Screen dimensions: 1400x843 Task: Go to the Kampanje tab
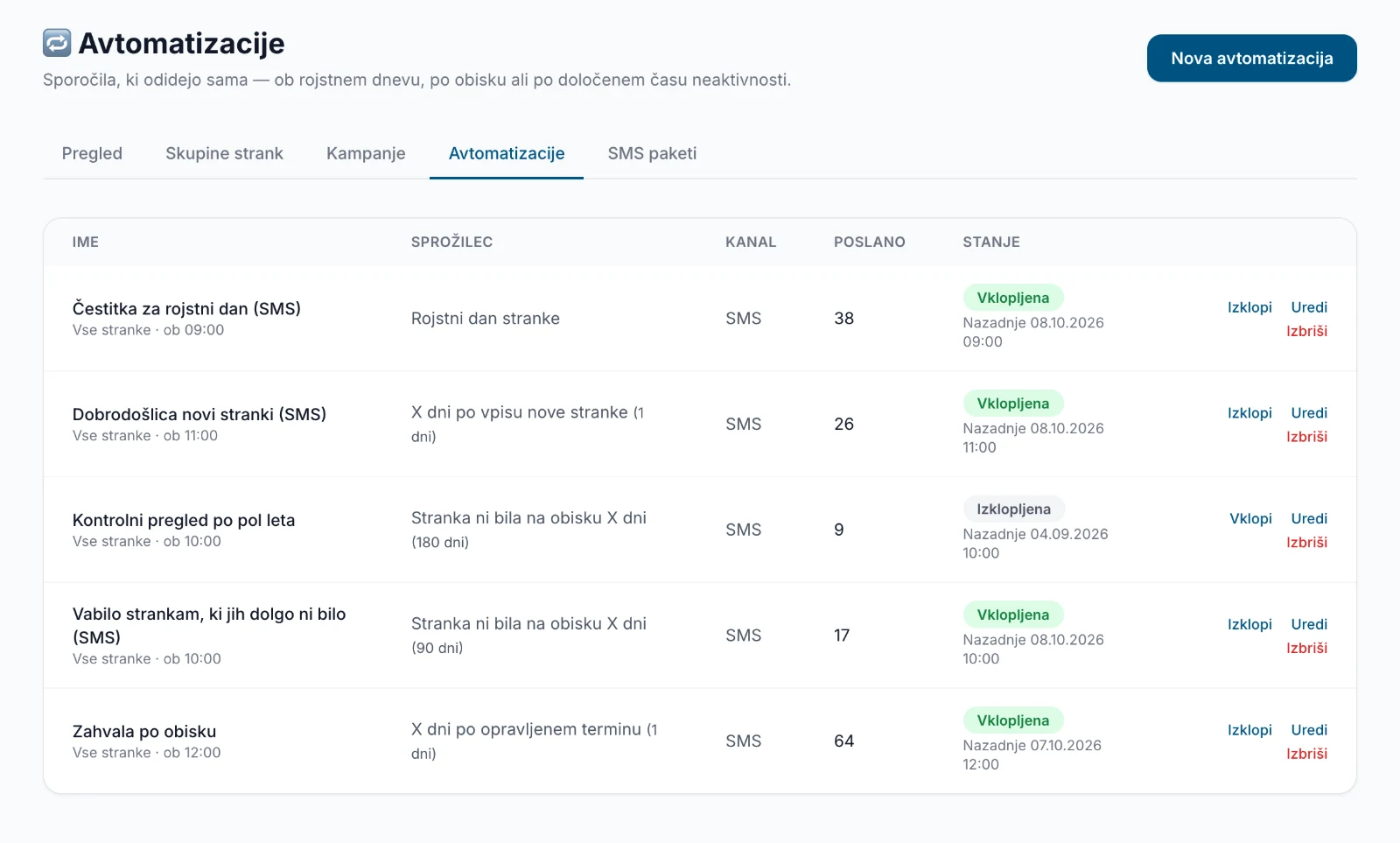366,153
